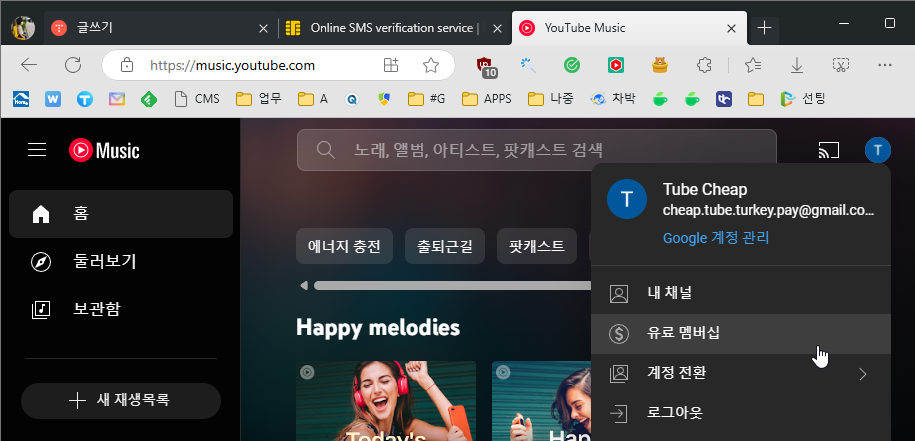Viewport: 915px width, 441px height.
Task: Open the unlabeled yellow bookmark folder
Action: [756, 99]
